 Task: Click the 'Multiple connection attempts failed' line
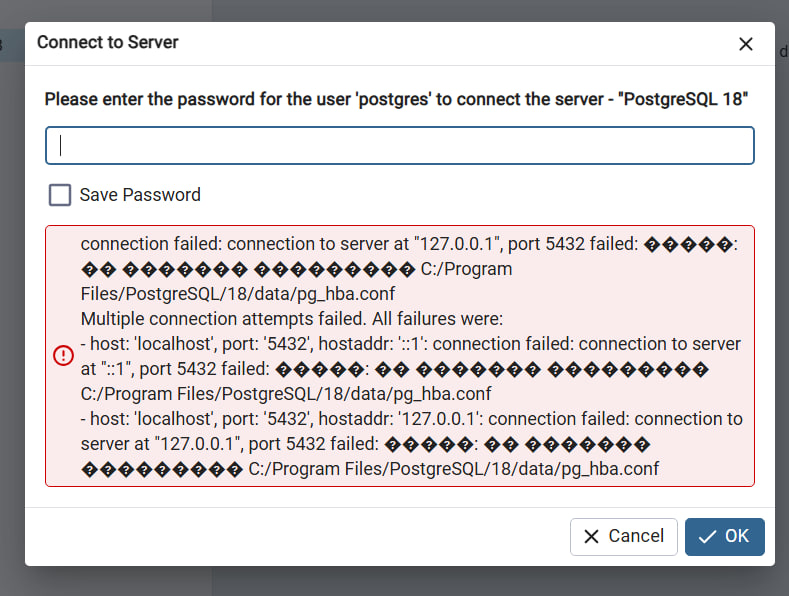[291, 319]
